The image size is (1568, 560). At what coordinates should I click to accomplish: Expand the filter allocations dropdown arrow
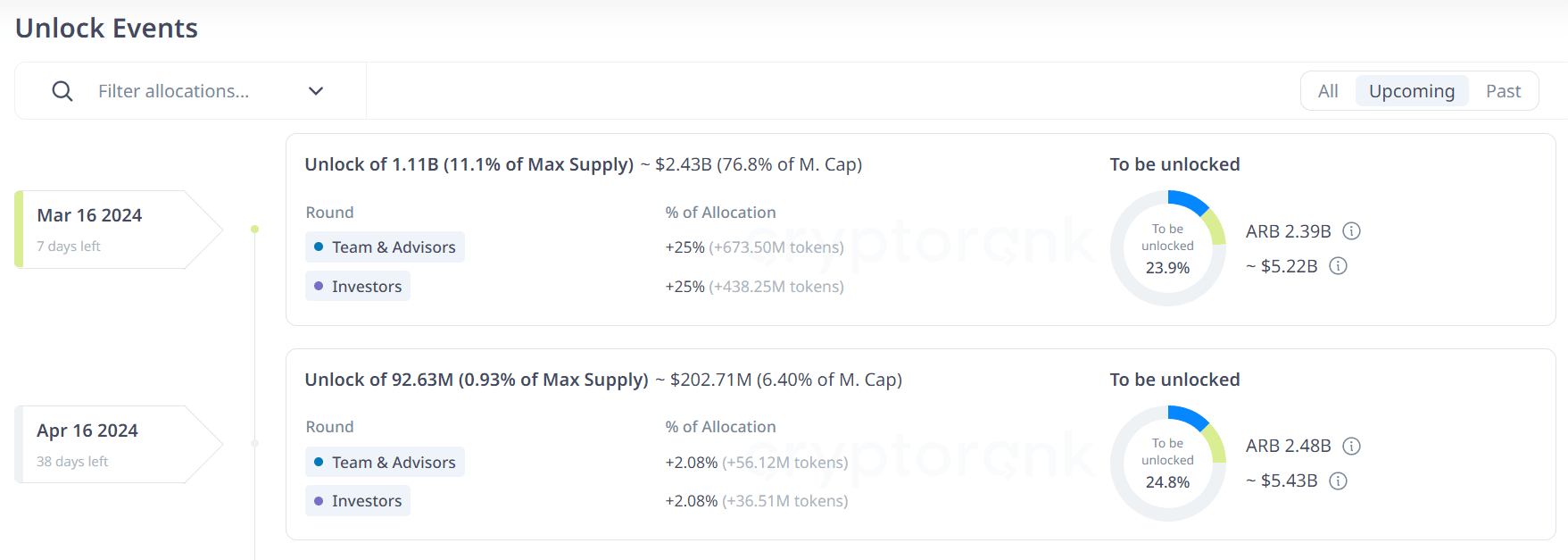click(x=316, y=91)
